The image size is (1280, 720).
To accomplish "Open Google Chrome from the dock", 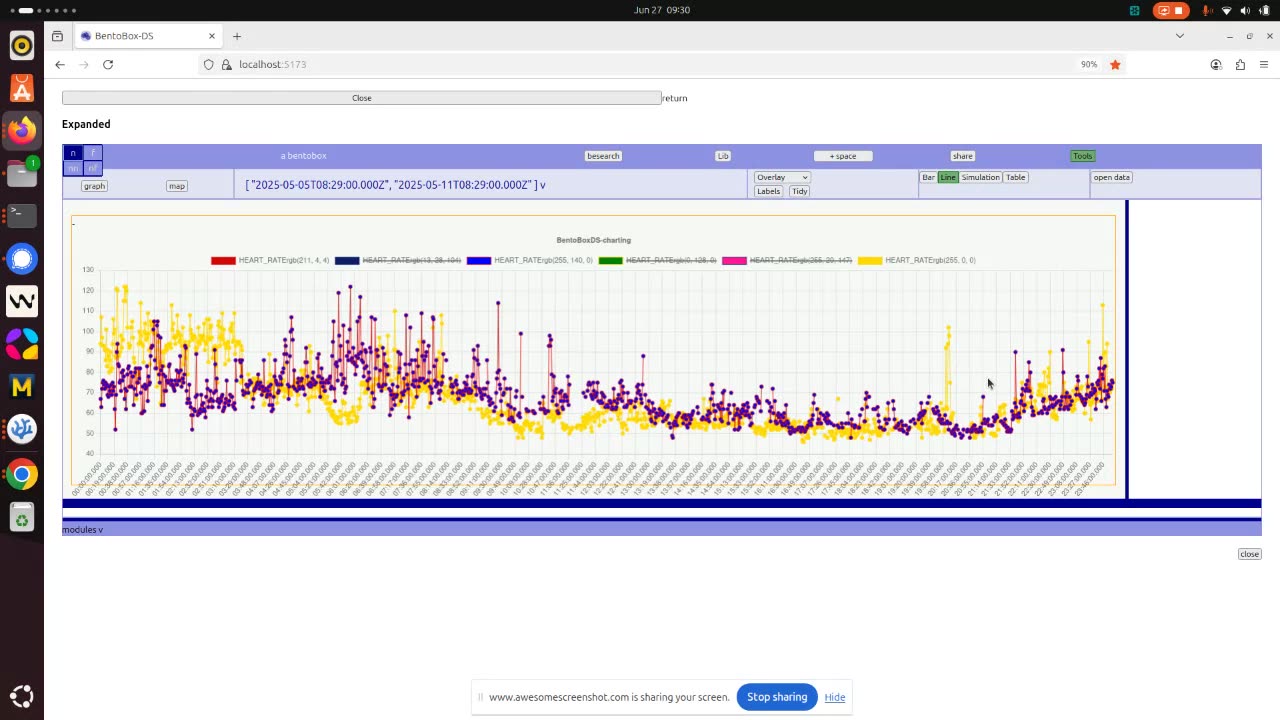I will 22,474.
